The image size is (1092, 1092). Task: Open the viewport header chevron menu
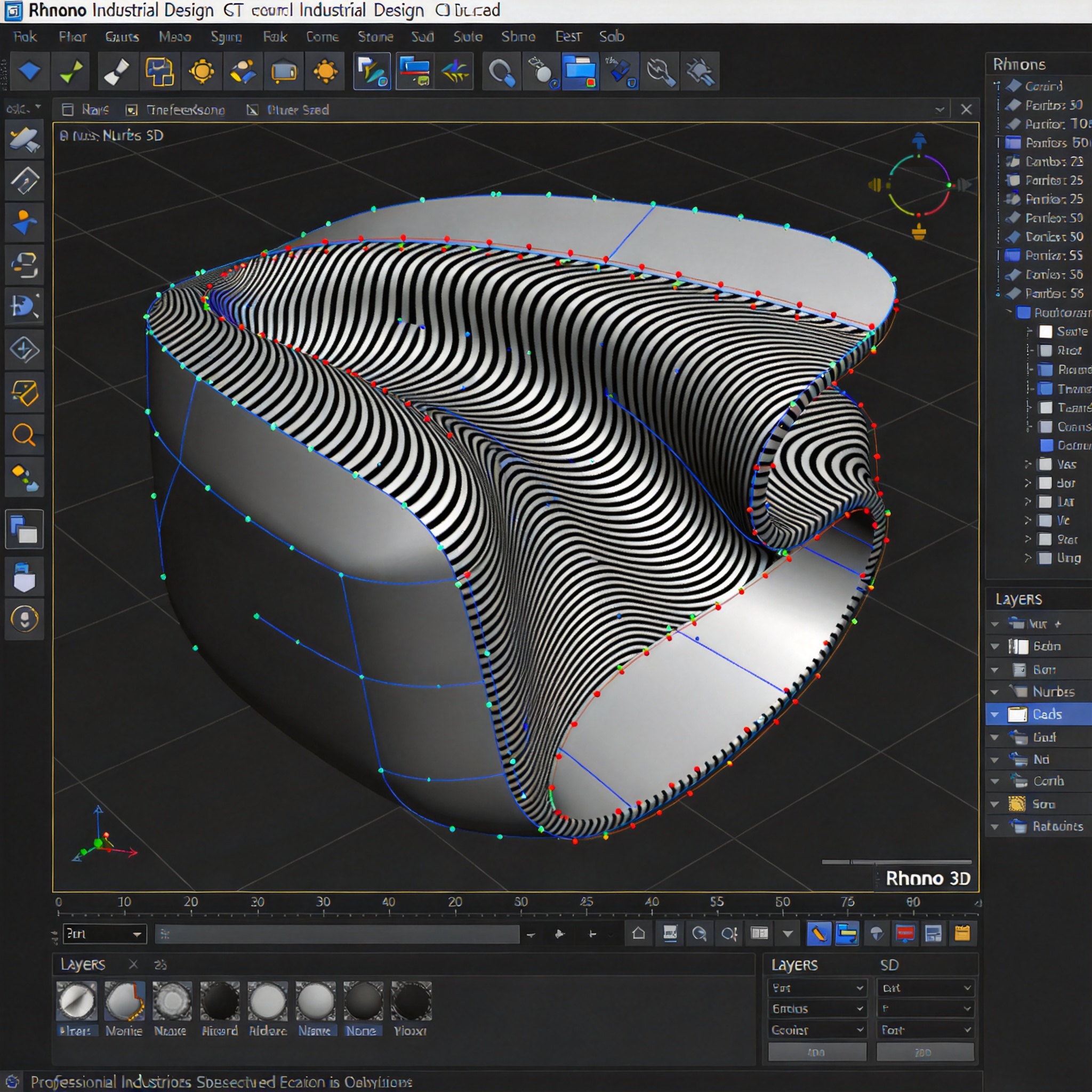[x=940, y=110]
